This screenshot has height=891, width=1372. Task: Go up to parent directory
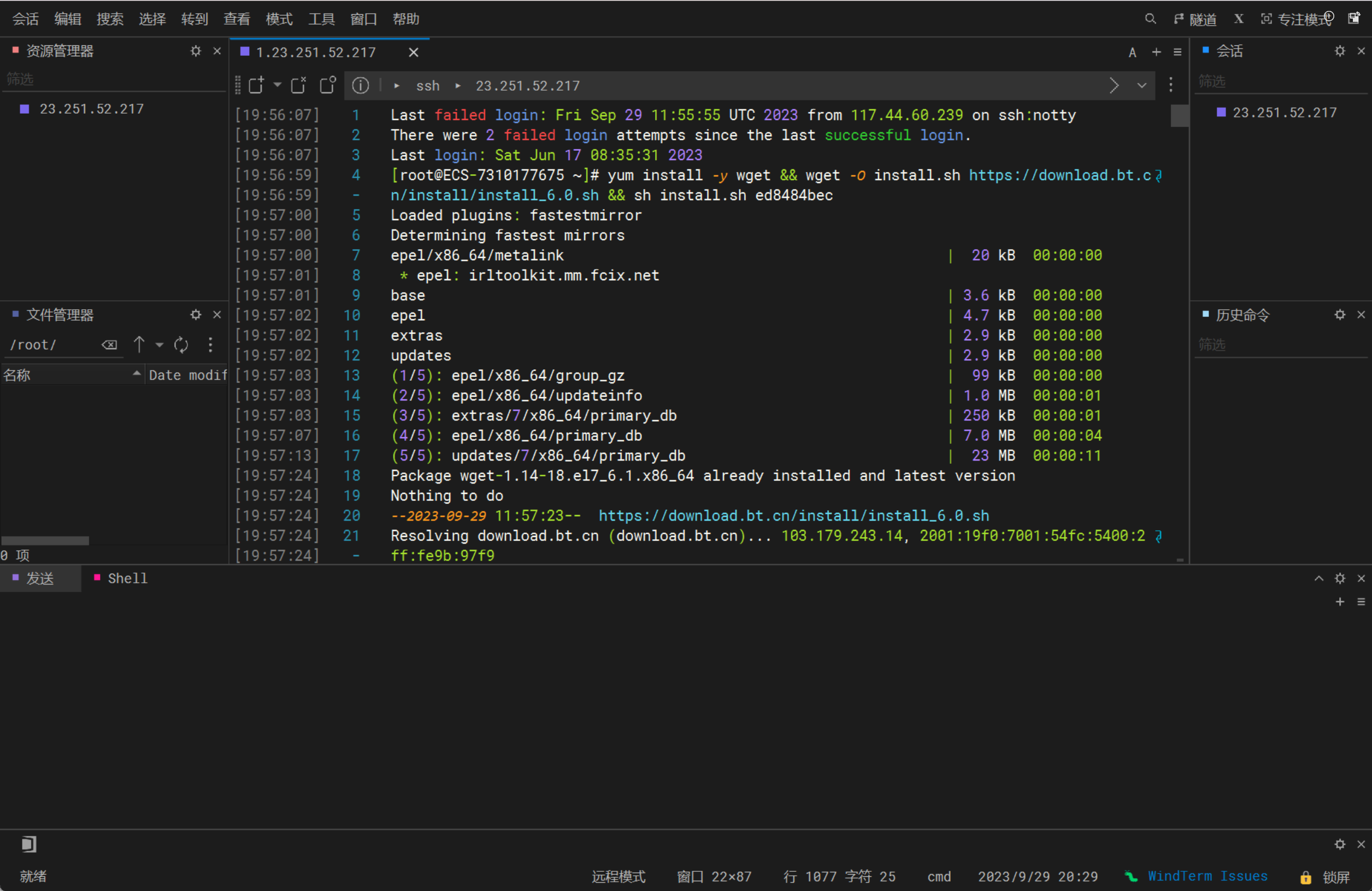click(x=139, y=345)
